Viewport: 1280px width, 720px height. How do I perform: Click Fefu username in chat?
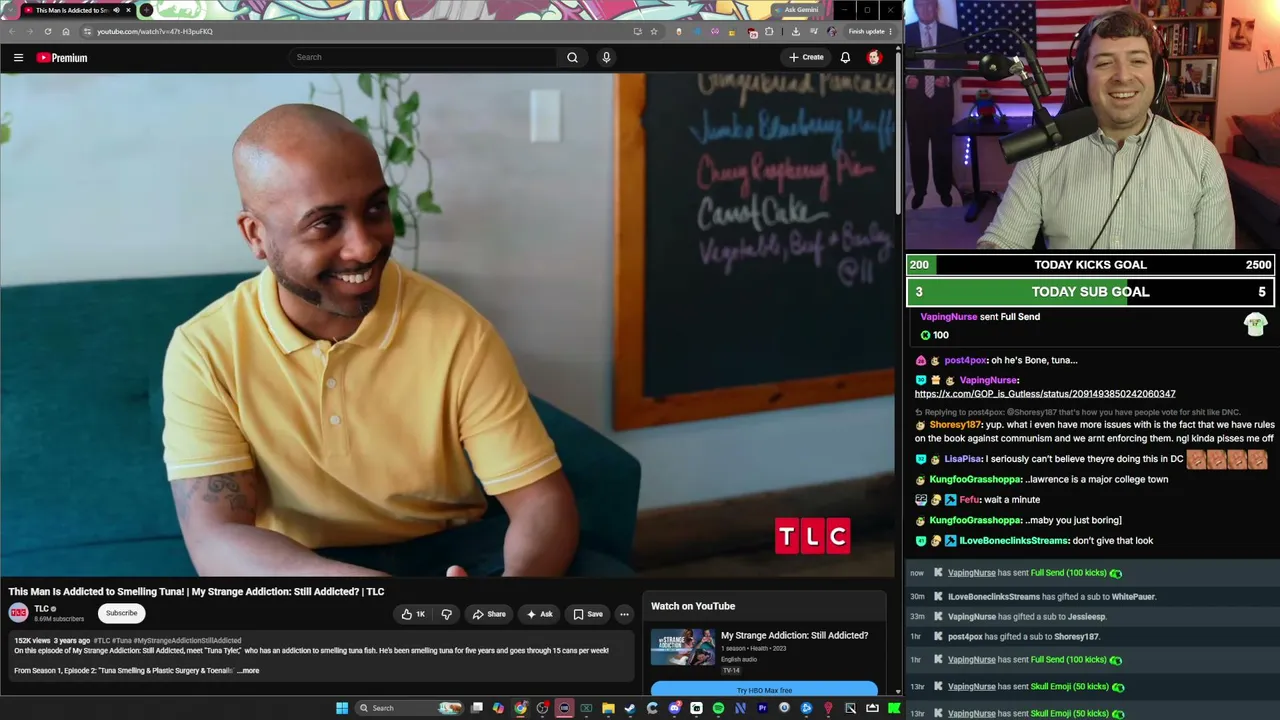point(969,500)
